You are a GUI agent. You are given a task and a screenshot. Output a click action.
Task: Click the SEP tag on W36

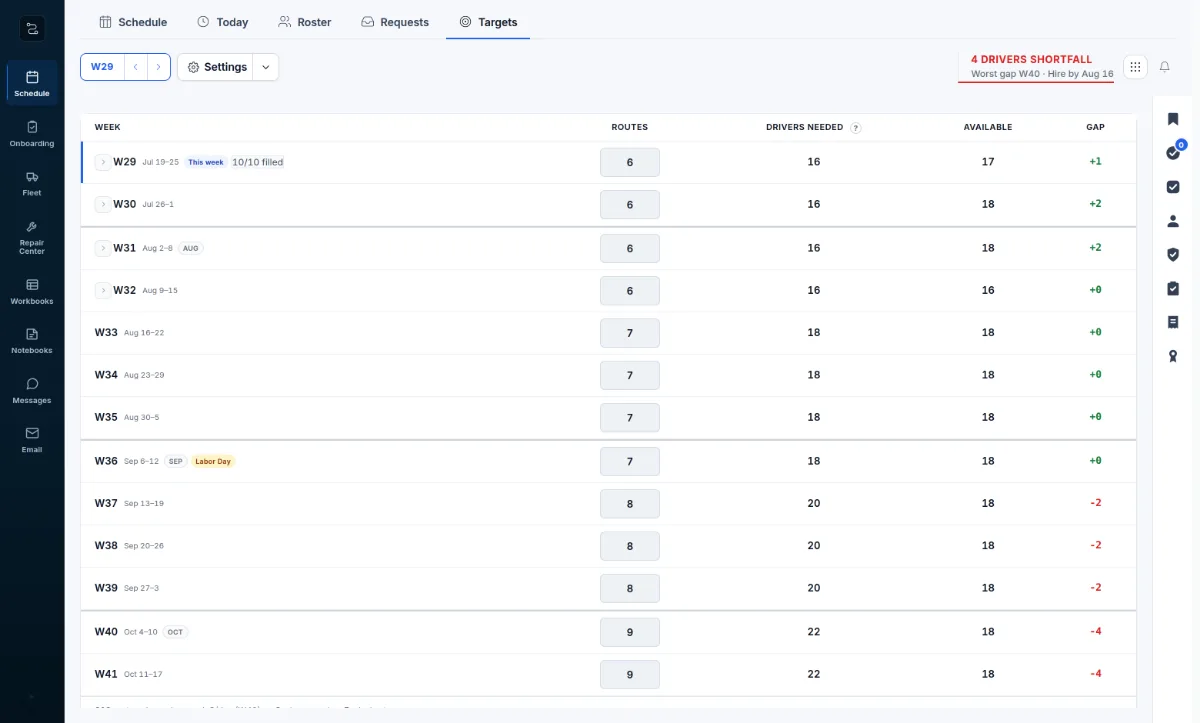tap(175, 462)
